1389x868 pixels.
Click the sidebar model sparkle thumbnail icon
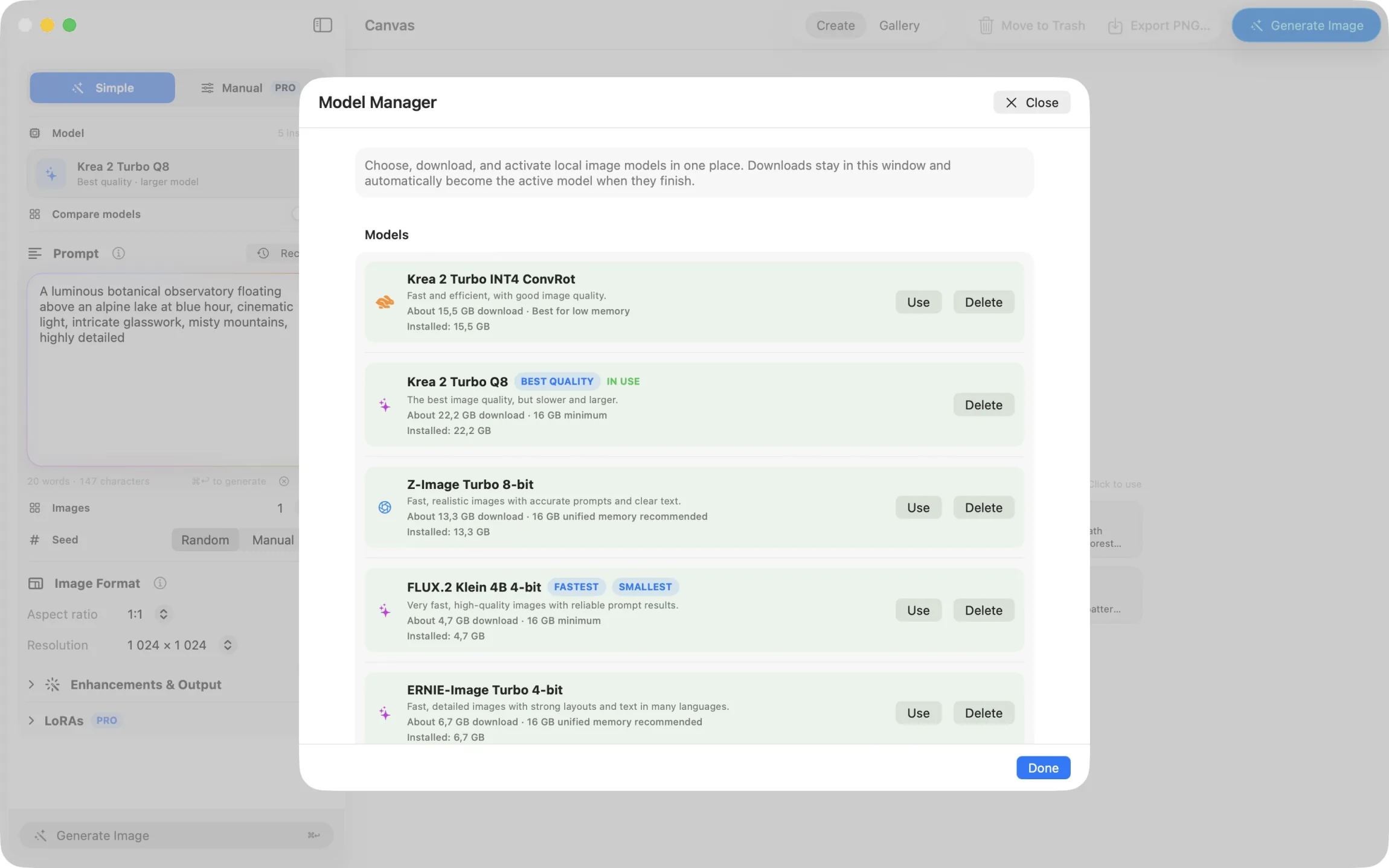51,174
